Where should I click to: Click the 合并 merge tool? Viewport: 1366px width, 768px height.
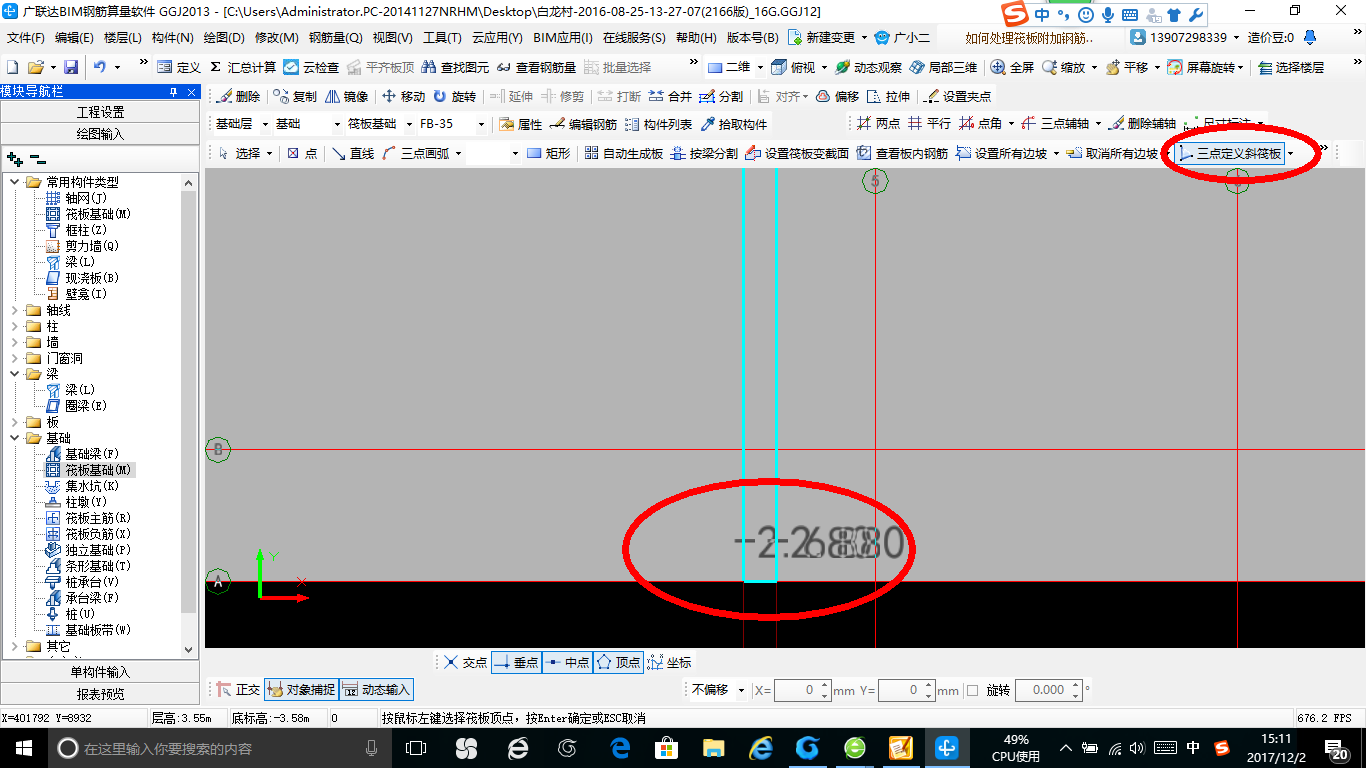click(670, 96)
